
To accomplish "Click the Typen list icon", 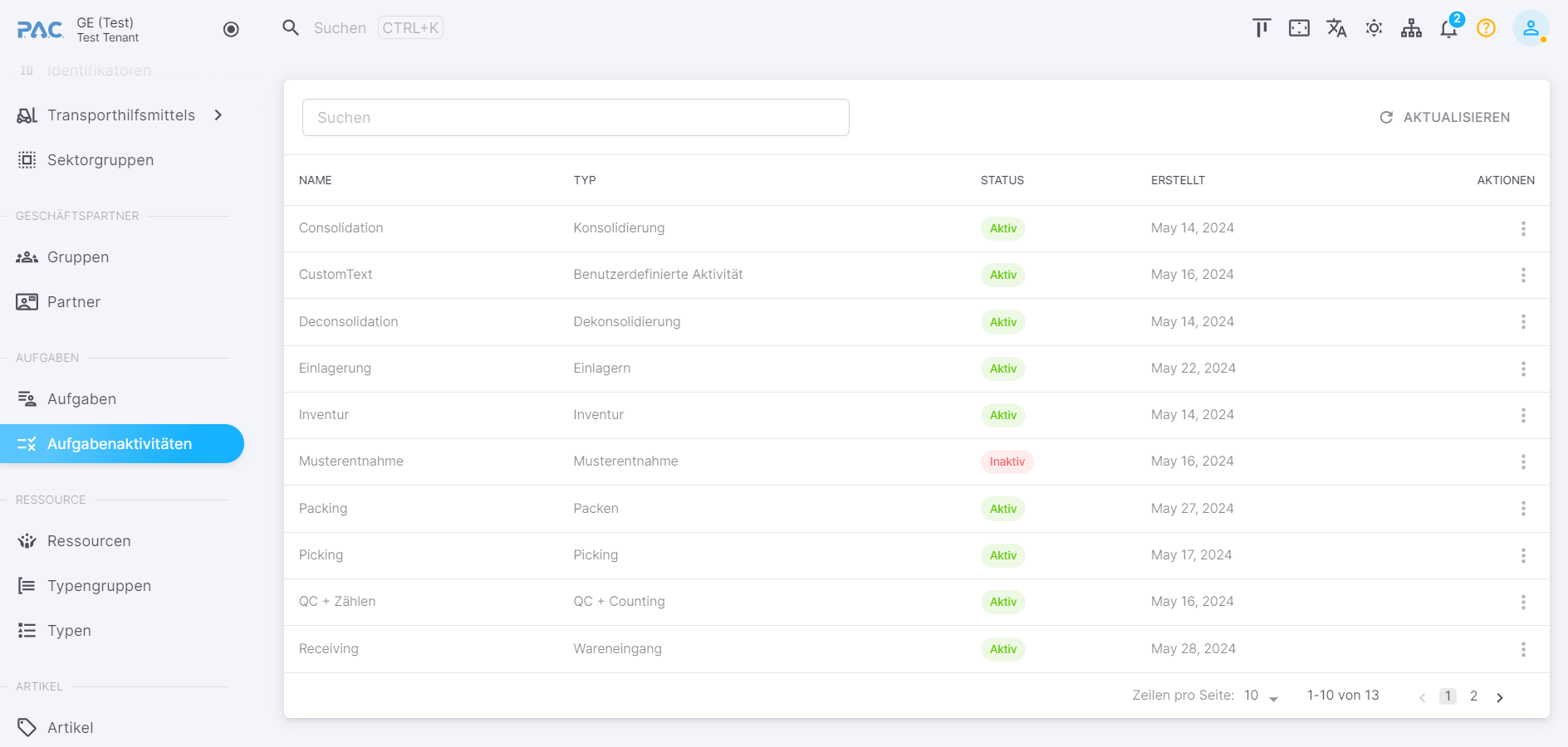I will 27,631.
